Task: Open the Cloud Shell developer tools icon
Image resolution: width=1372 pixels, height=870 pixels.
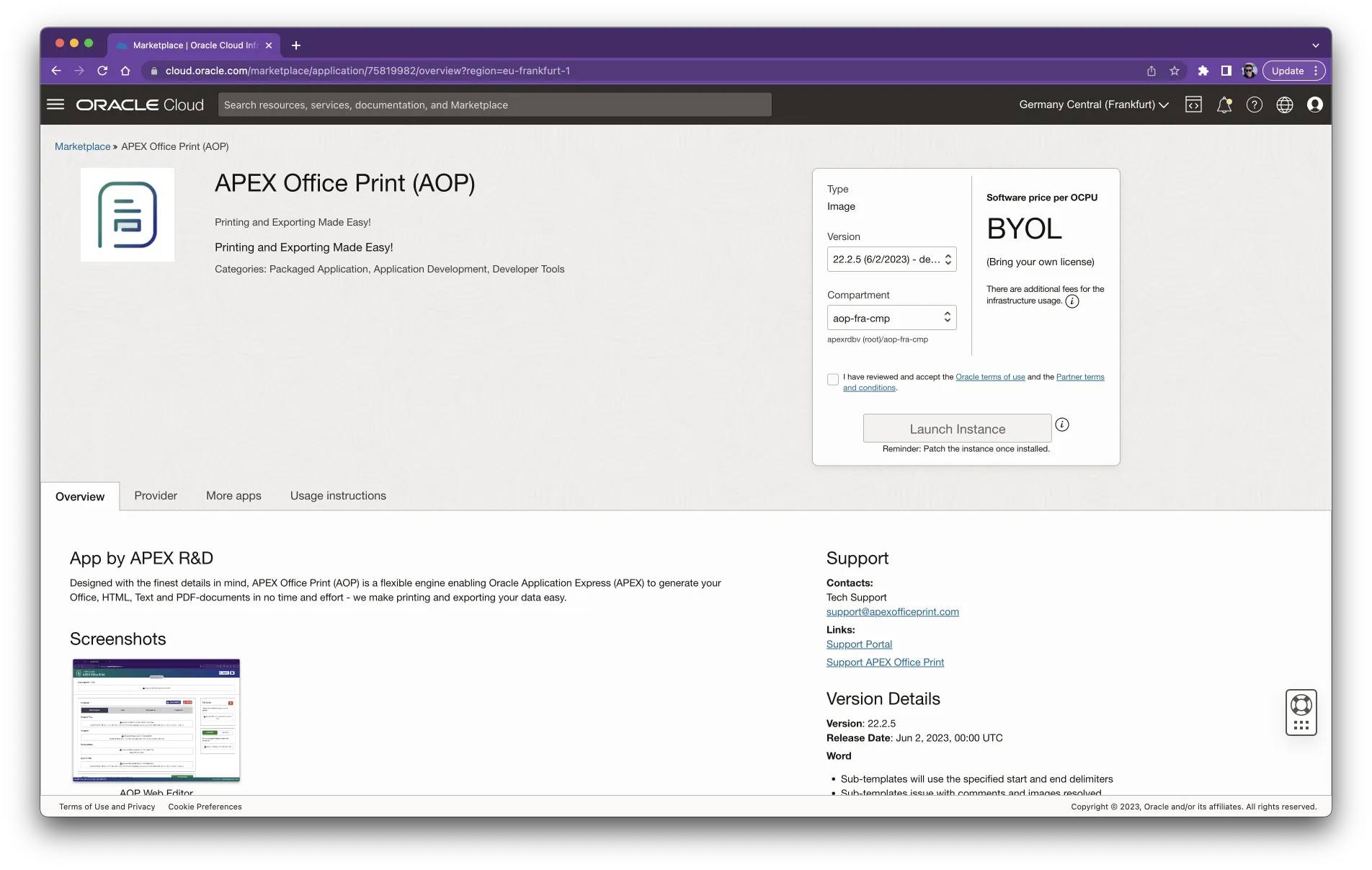Action: point(1193,105)
